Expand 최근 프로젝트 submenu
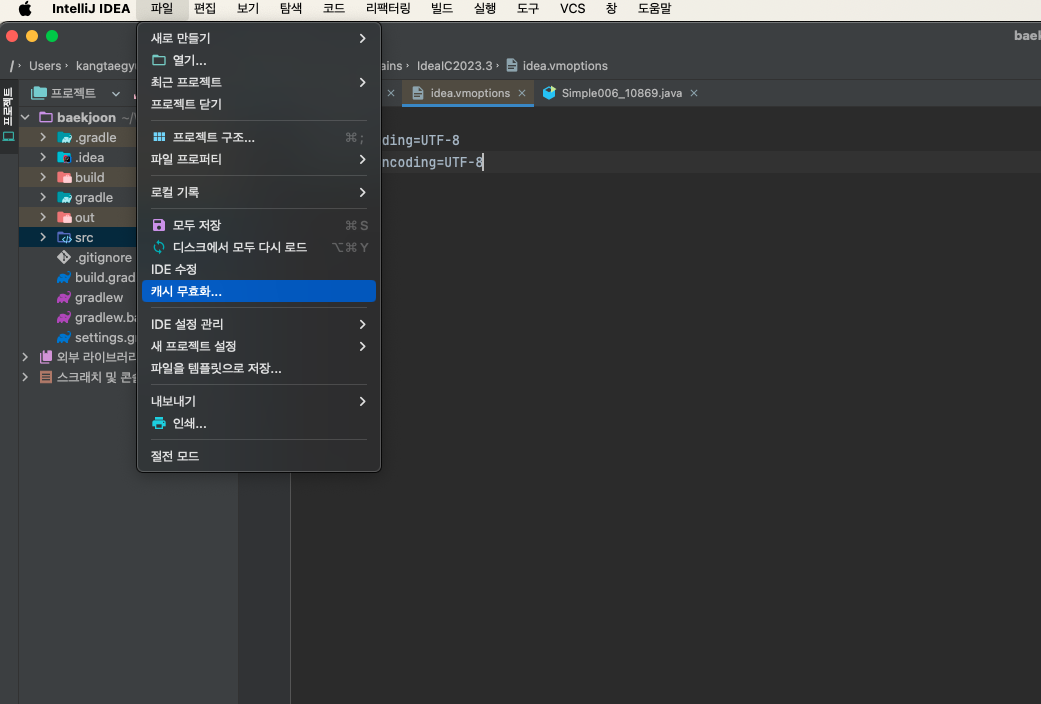 (x=259, y=82)
